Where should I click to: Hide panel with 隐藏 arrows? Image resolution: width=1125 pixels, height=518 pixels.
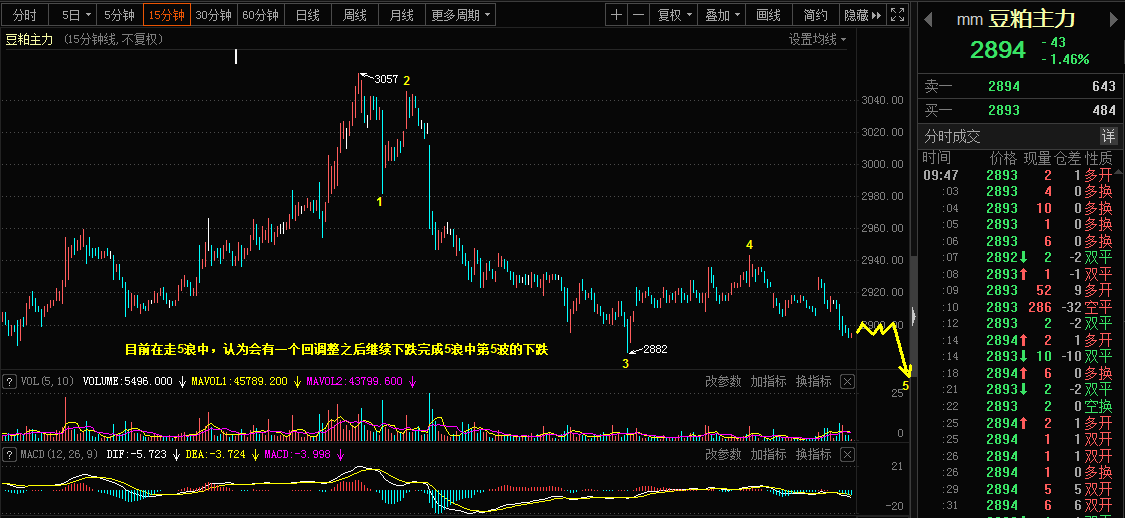point(863,14)
